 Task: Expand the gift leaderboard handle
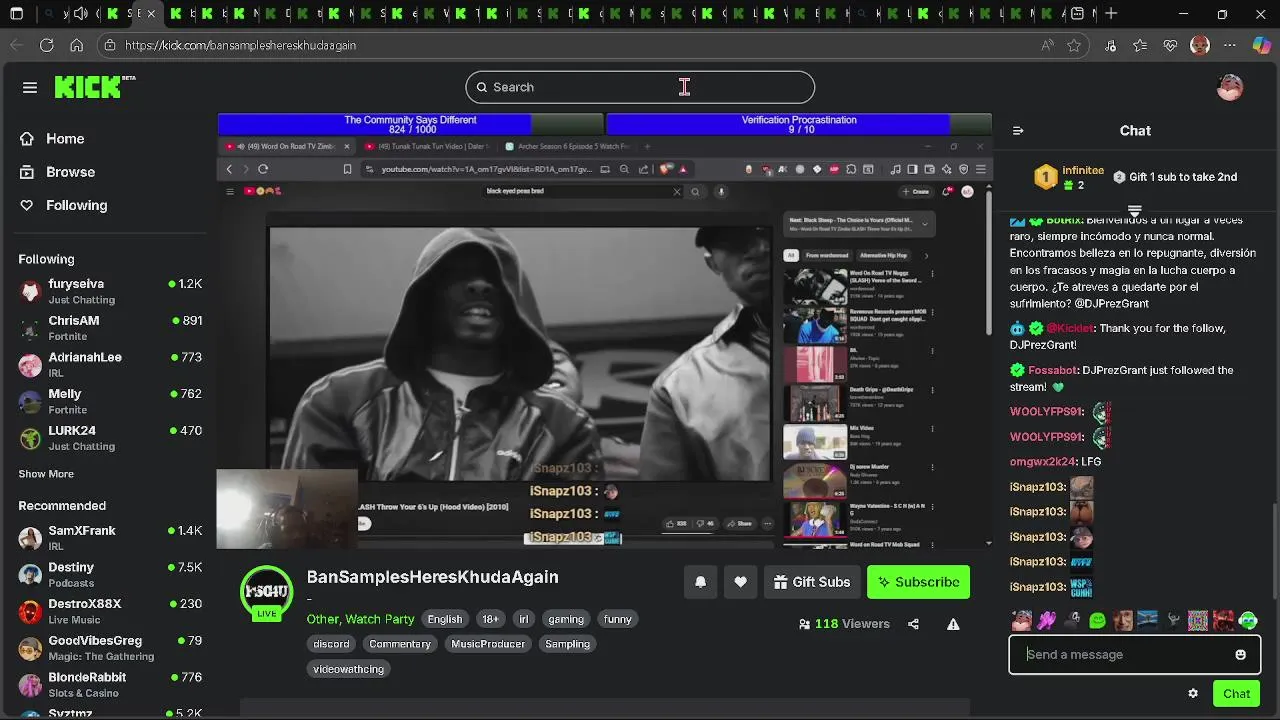pos(1135,211)
